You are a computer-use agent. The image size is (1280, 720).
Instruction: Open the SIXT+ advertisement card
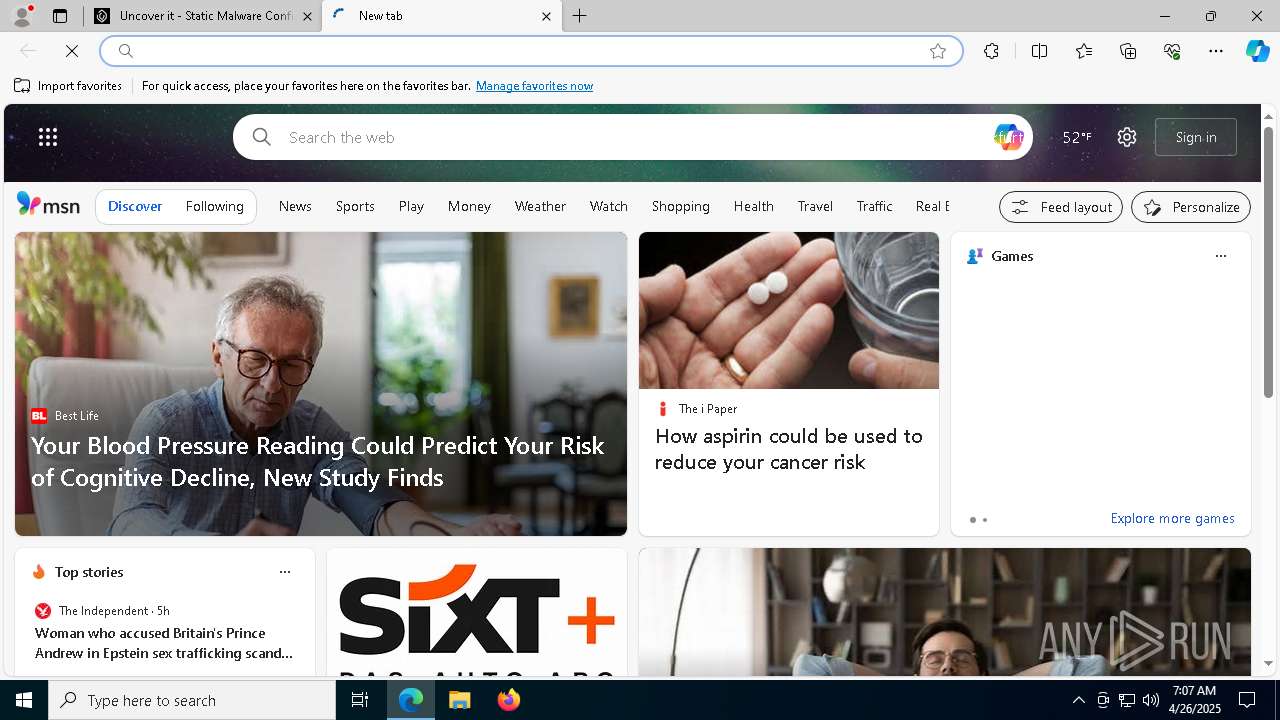pyautogui.click(x=477, y=612)
